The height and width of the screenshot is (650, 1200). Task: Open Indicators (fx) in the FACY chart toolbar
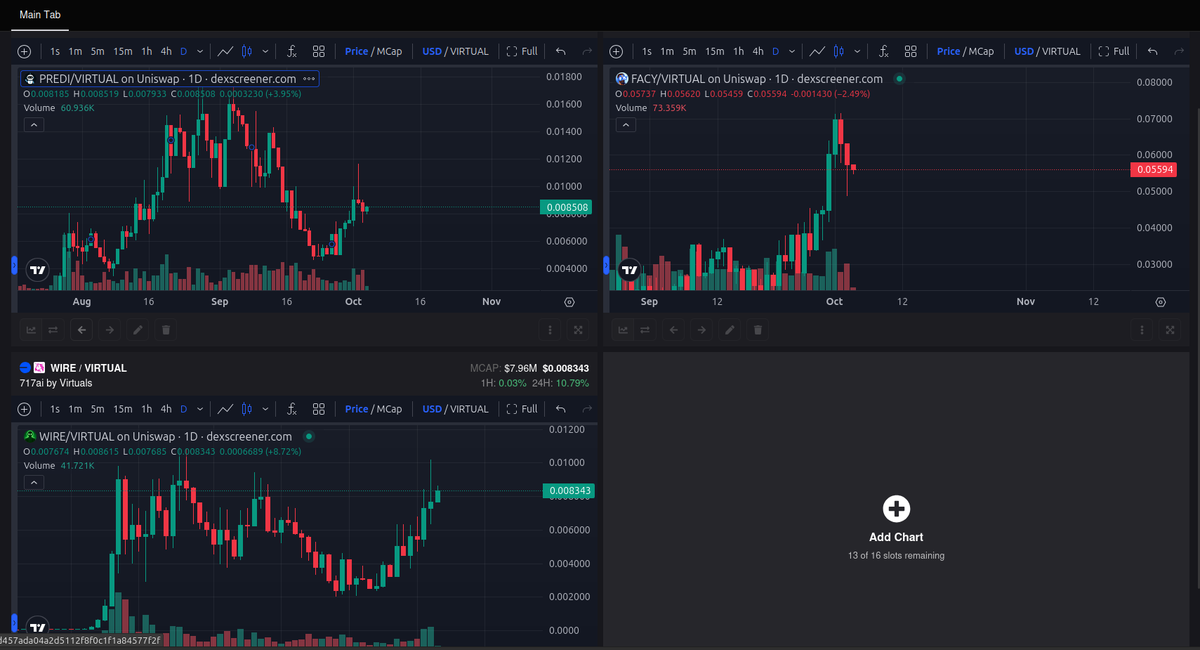[x=884, y=51]
